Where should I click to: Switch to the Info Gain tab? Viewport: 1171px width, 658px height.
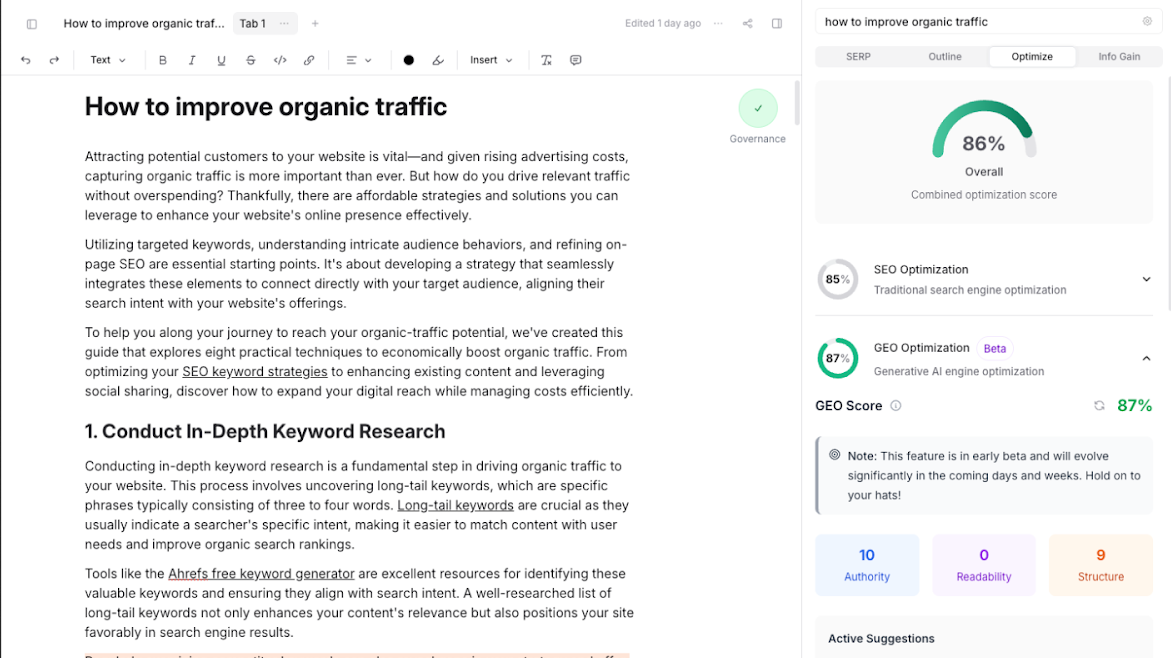[x=1119, y=56]
